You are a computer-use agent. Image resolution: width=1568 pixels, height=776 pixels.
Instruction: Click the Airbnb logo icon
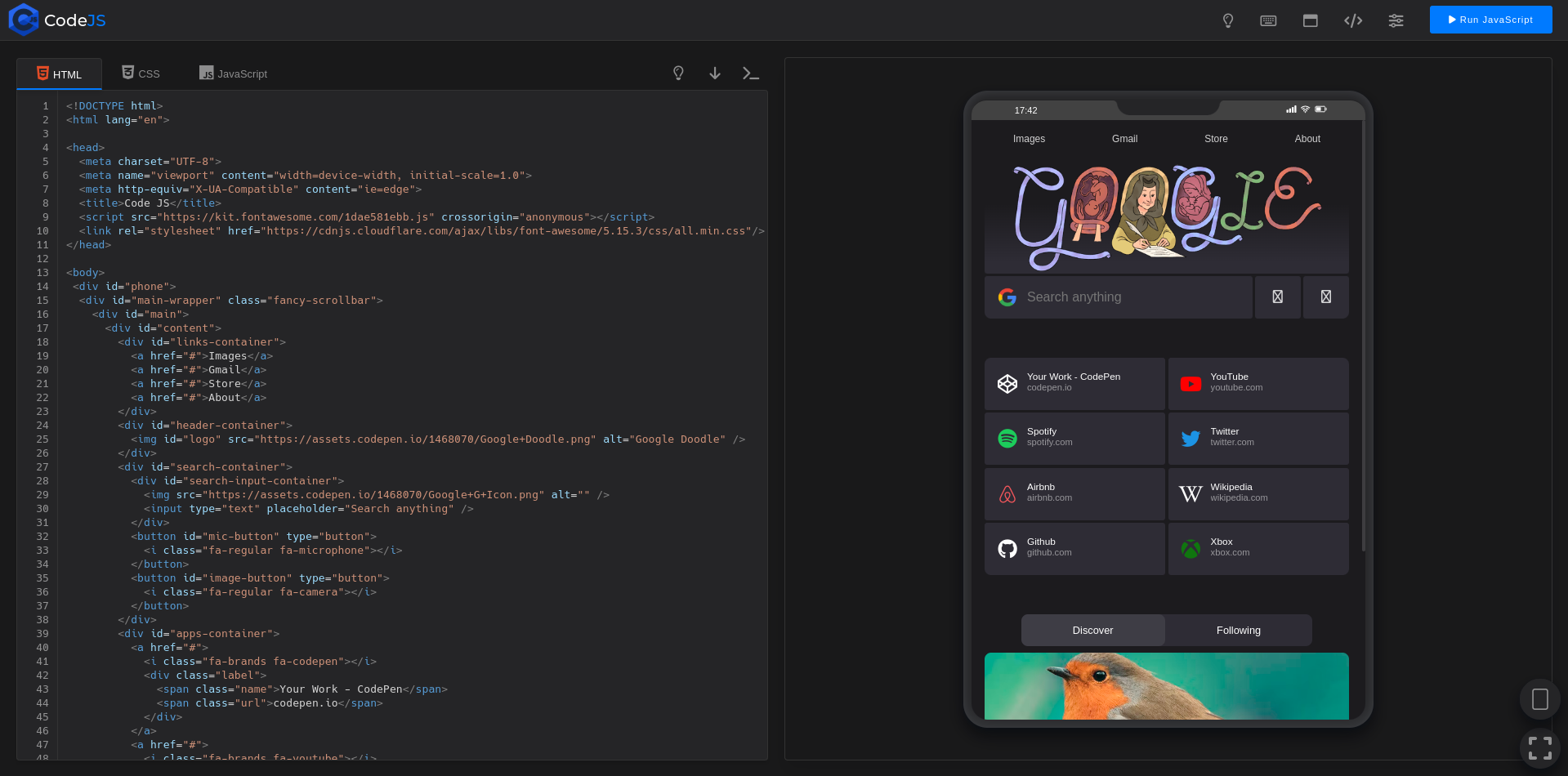pos(1007,494)
